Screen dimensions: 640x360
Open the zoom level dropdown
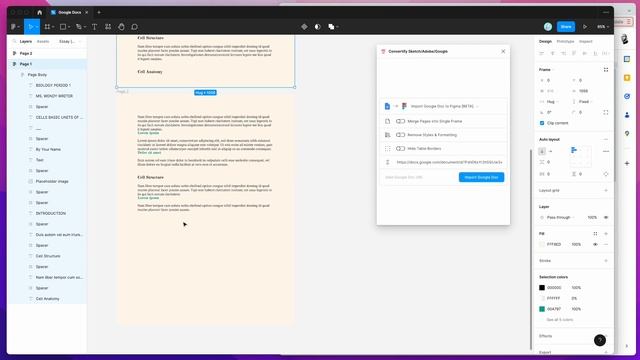click(603, 27)
